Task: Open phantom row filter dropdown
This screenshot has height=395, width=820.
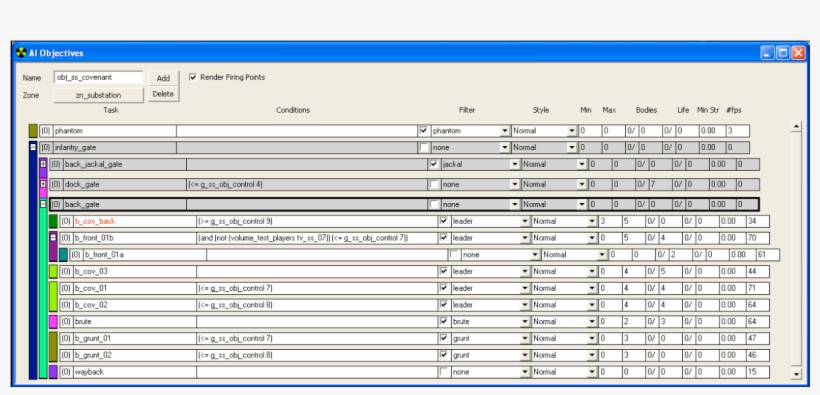Action: pyautogui.click(x=505, y=131)
